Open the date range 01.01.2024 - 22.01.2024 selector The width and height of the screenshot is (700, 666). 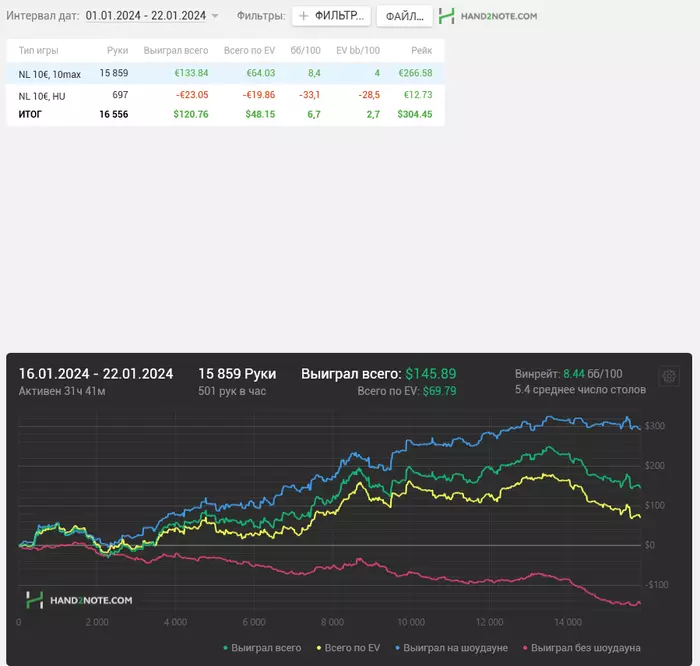(x=145, y=17)
